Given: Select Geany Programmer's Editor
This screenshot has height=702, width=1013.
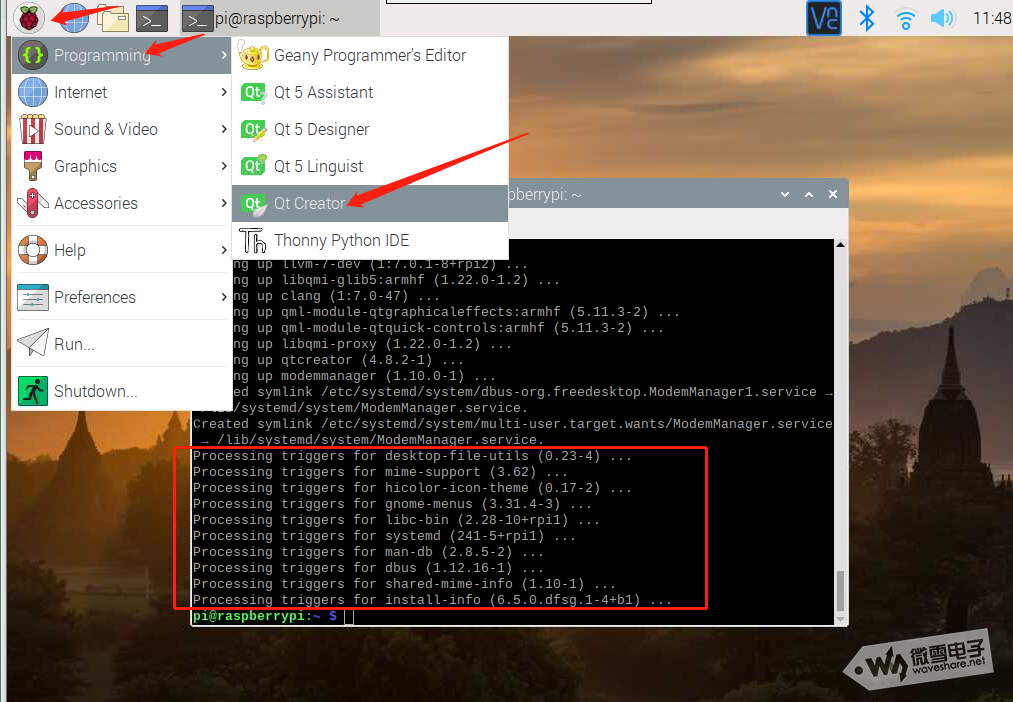Looking at the screenshot, I should [x=369, y=55].
